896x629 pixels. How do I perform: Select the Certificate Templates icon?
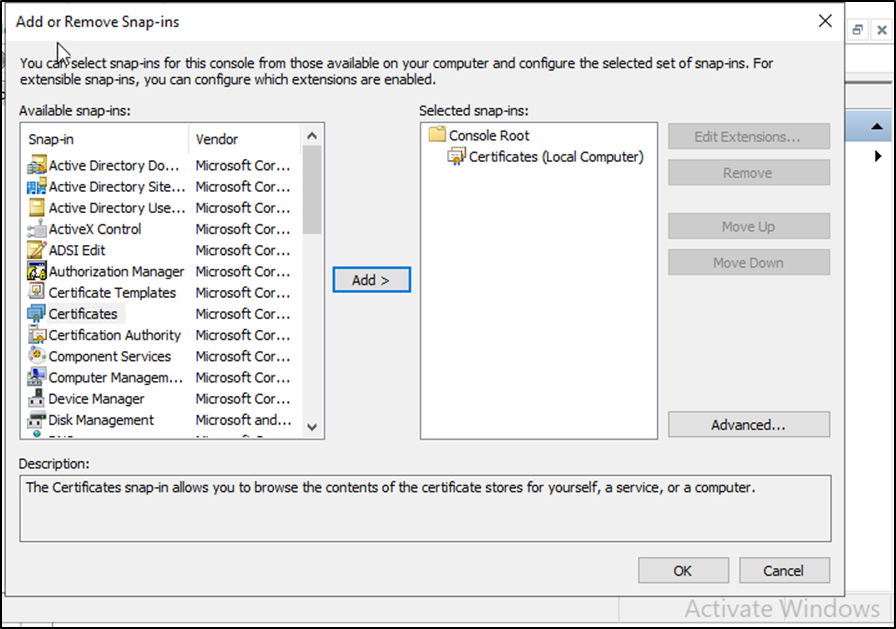coord(37,293)
